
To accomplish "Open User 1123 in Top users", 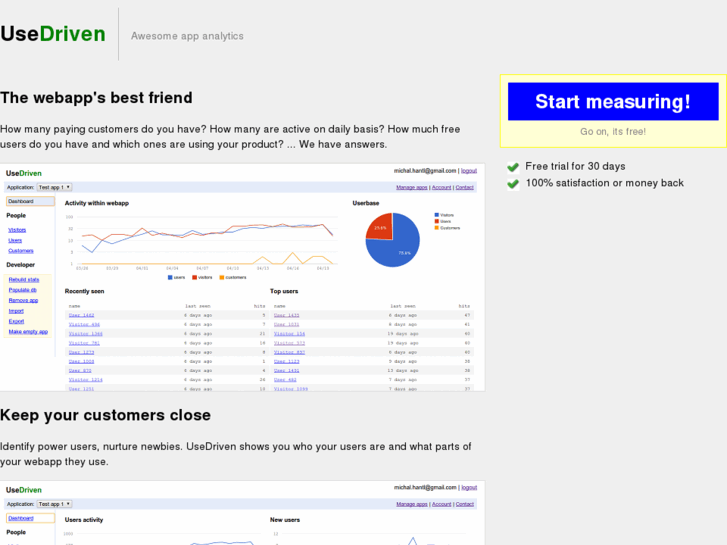I will tap(287, 361).
